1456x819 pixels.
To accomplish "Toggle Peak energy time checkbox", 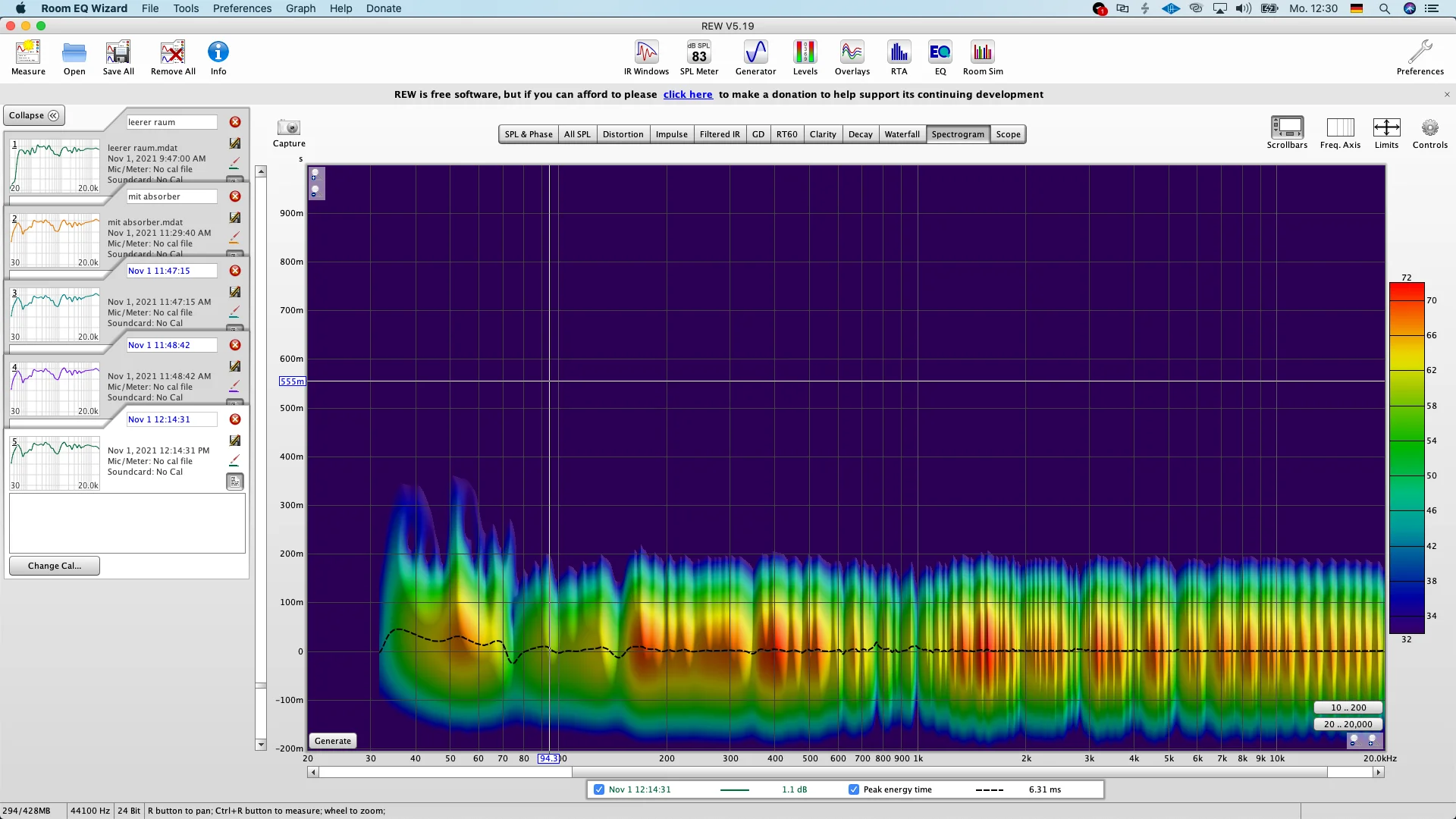I will (x=854, y=789).
